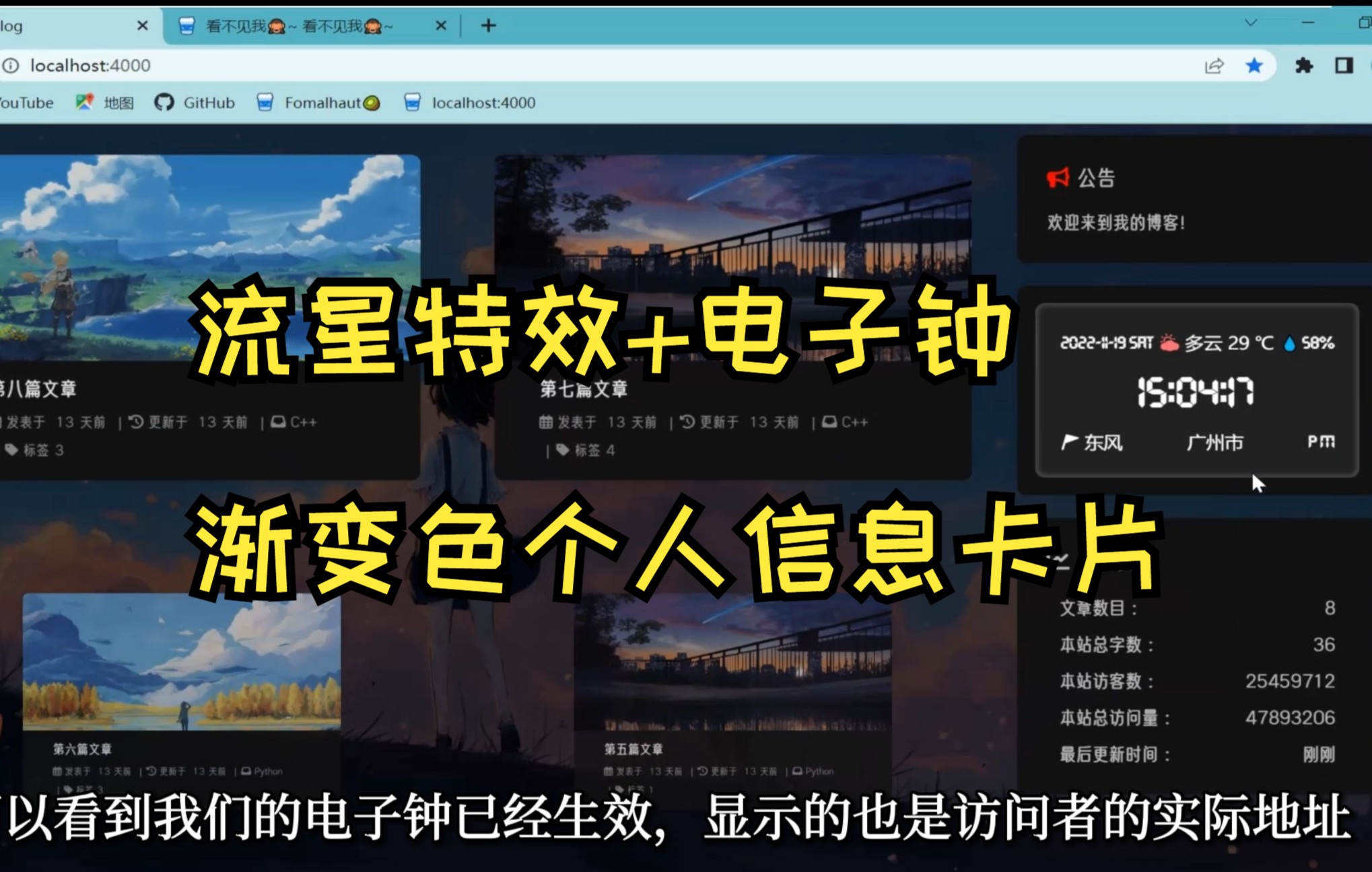Click the PM indicator in clock
The width and height of the screenshot is (1372, 872).
(x=1321, y=441)
